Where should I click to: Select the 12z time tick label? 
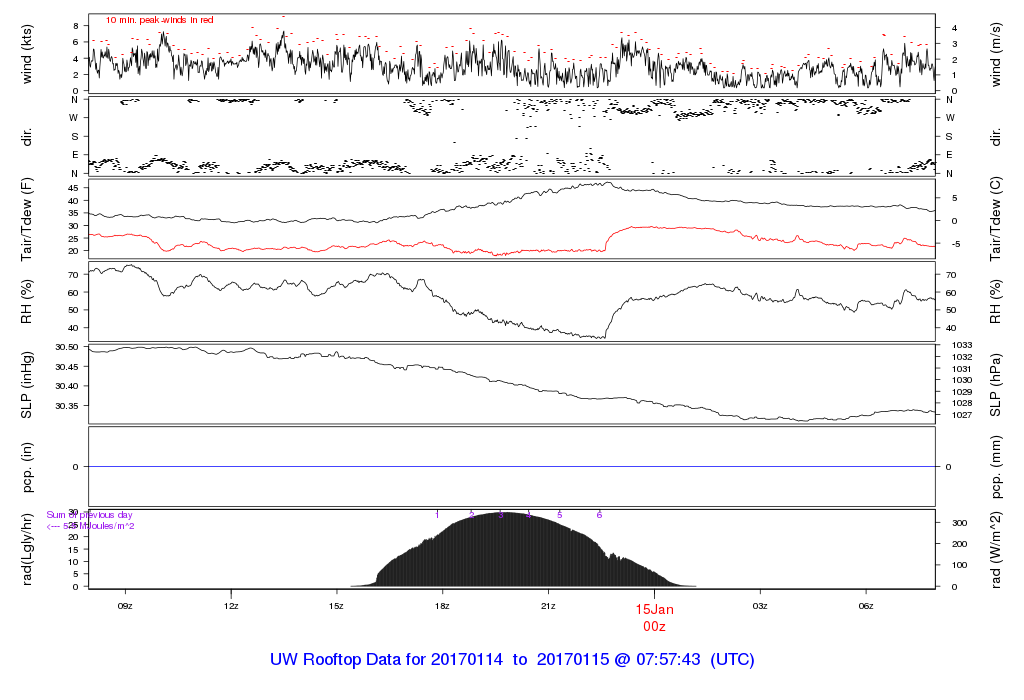pyautogui.click(x=231, y=606)
